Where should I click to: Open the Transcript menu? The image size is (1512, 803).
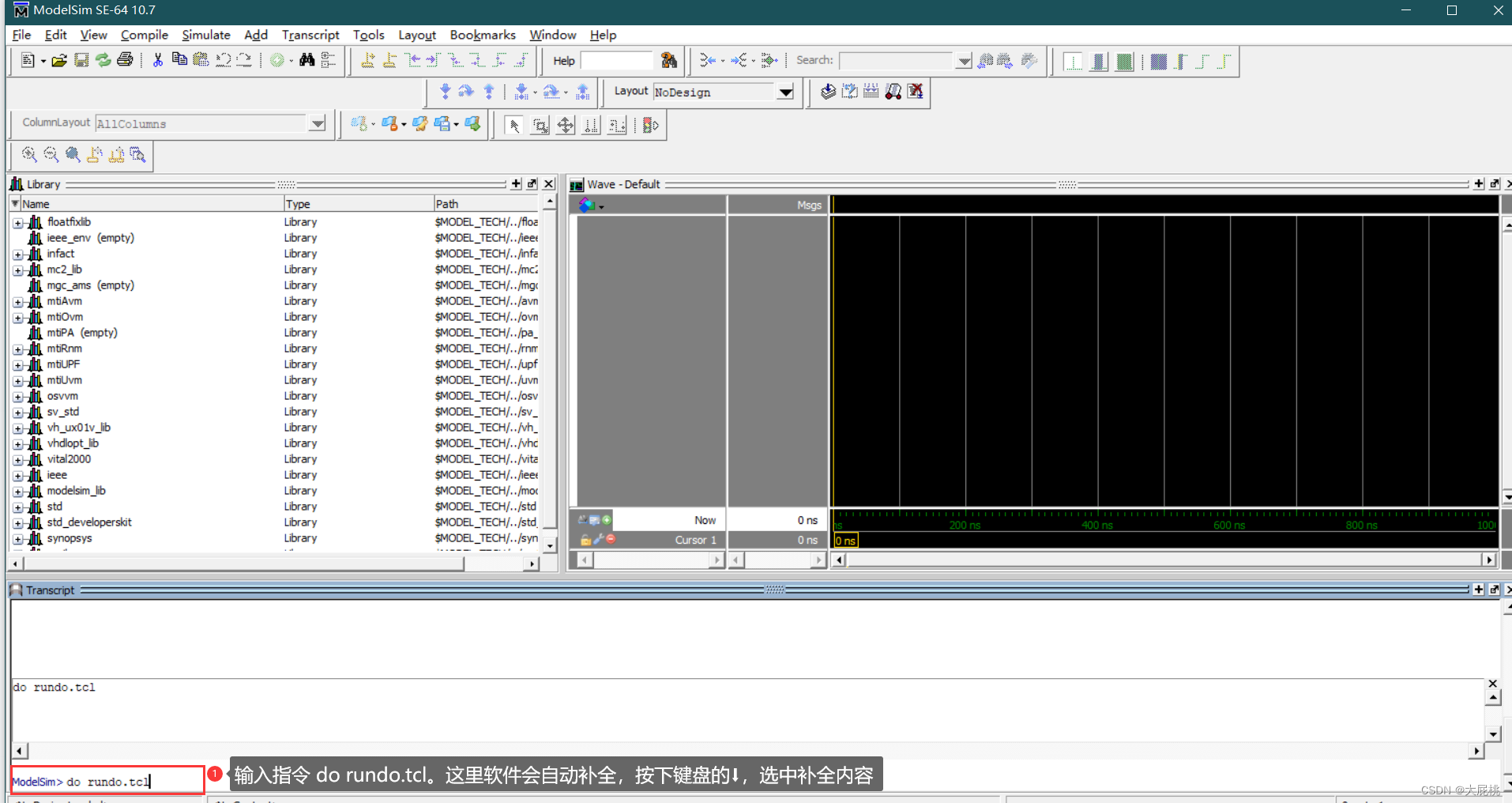(310, 35)
